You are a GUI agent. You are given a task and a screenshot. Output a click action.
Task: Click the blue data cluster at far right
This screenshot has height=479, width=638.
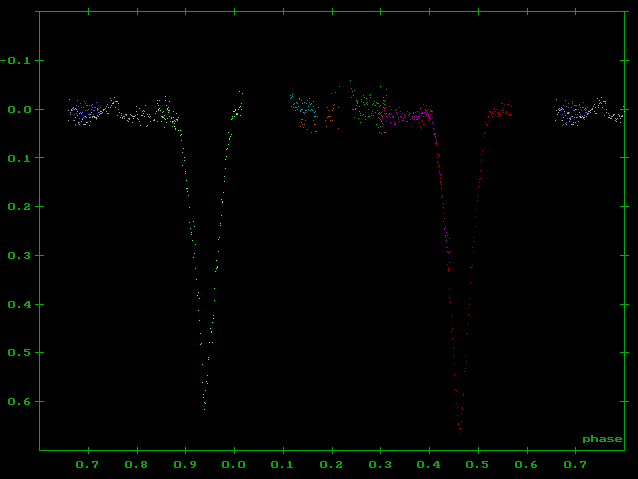point(573,112)
